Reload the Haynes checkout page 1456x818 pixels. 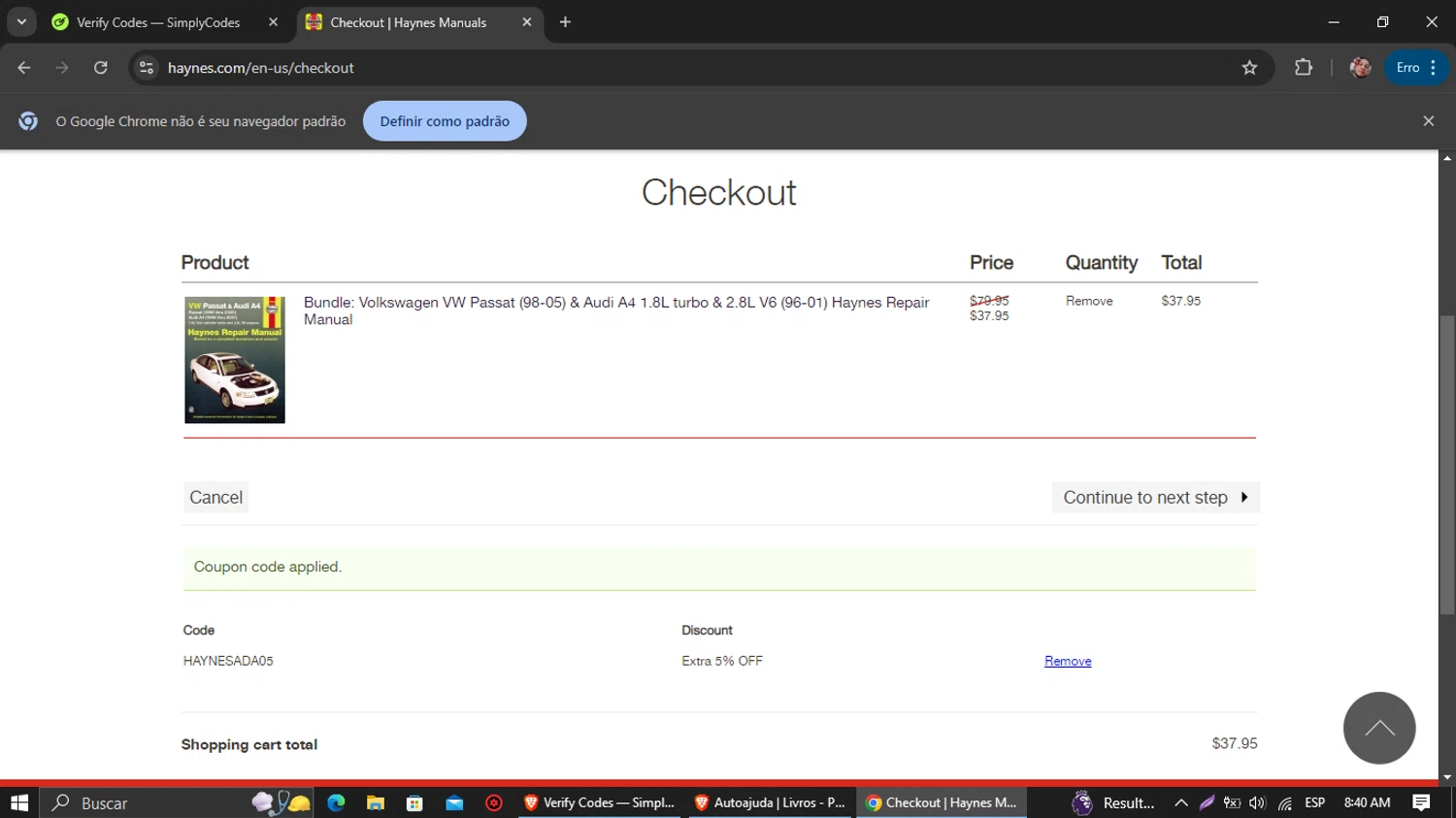101,68
